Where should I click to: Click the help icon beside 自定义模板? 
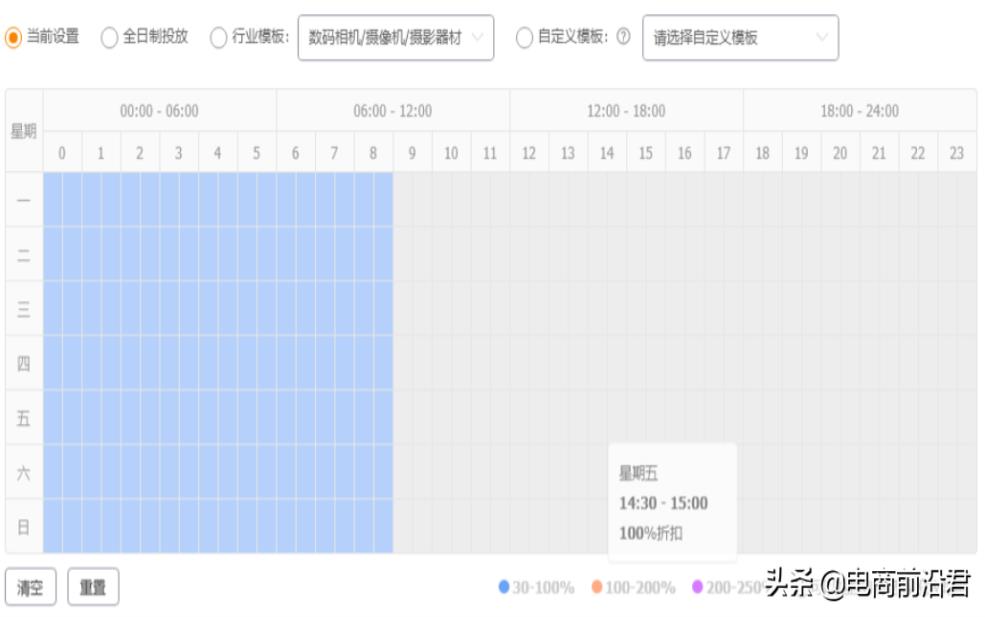tap(624, 37)
